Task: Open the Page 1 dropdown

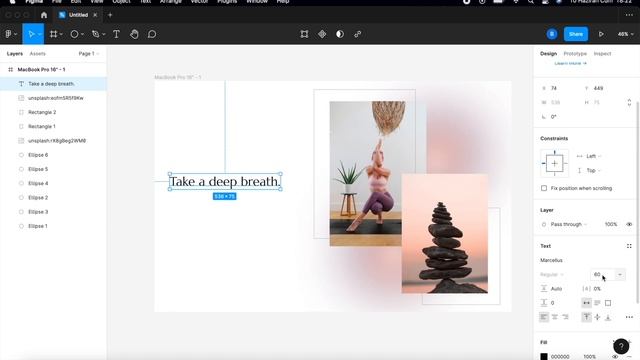Action: click(x=89, y=54)
